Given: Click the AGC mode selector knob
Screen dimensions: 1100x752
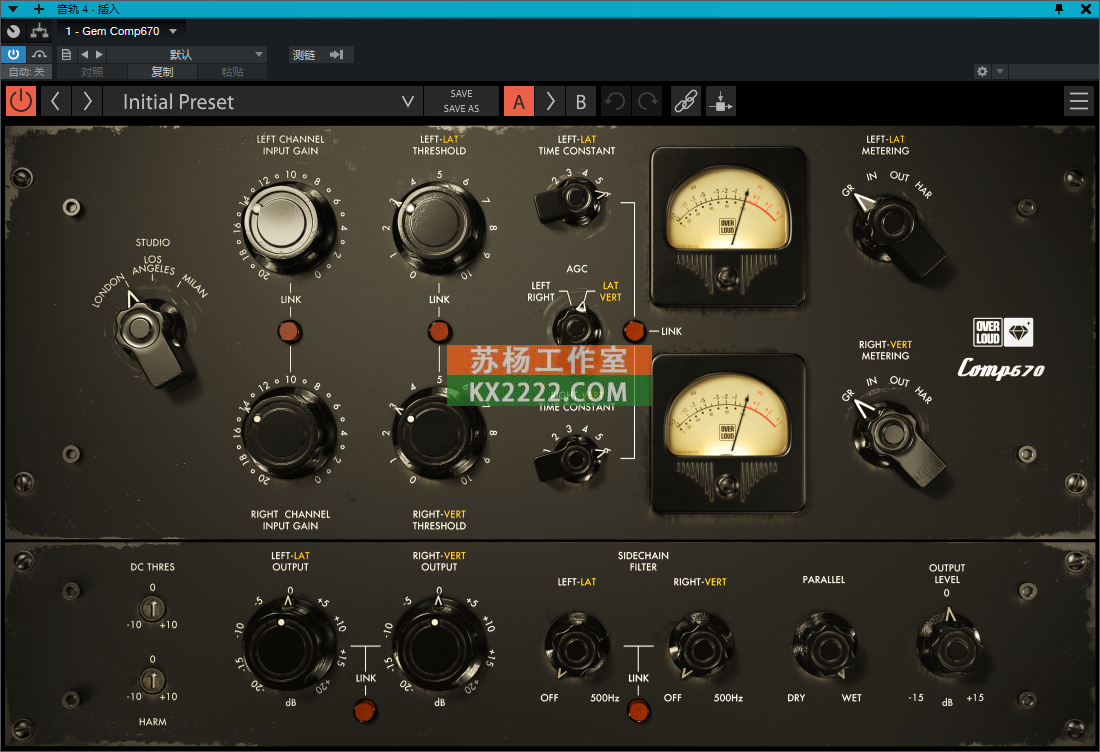Looking at the screenshot, I should coord(577,327).
